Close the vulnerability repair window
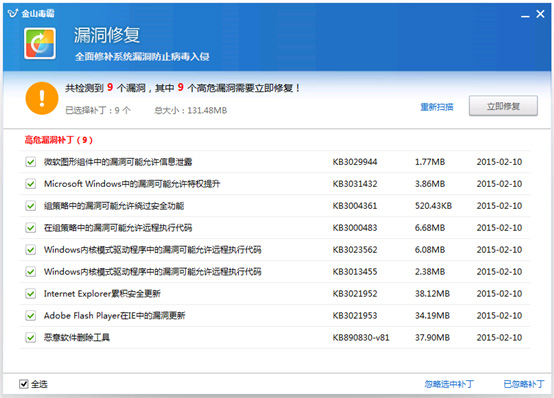The height and width of the screenshot is (398, 554). click(x=540, y=14)
